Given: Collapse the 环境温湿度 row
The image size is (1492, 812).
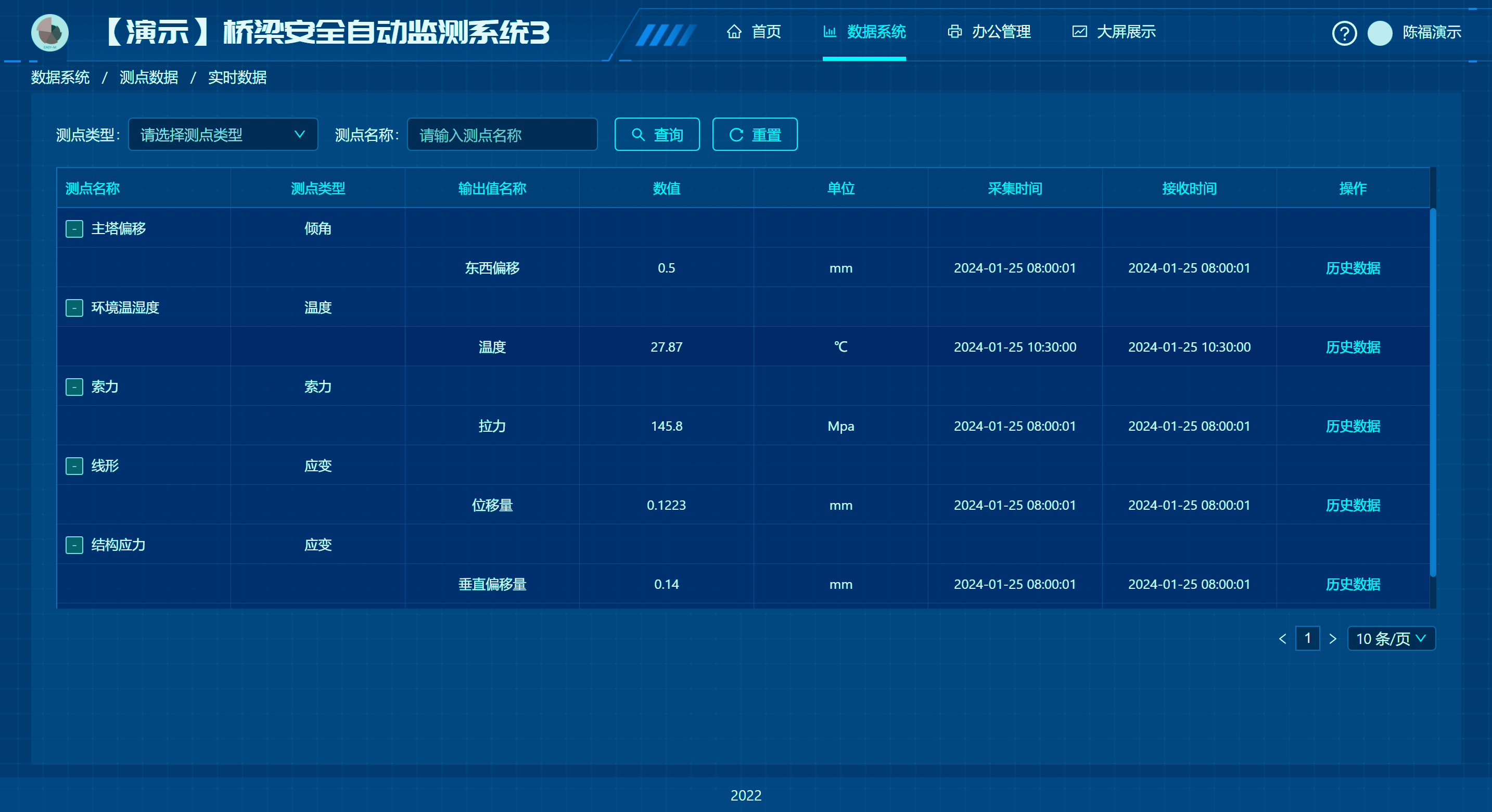Looking at the screenshot, I should pos(74,308).
